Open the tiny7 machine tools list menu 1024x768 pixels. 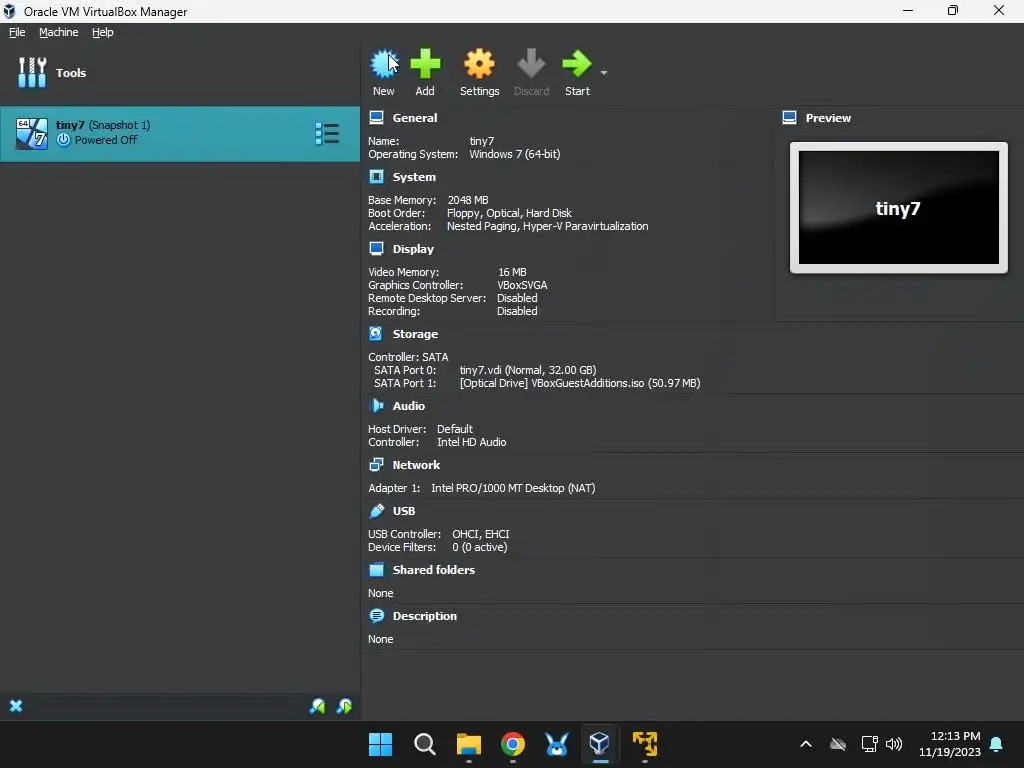(327, 133)
